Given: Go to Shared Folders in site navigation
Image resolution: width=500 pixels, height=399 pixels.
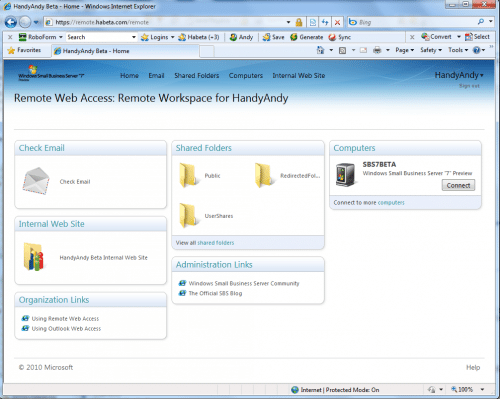Looking at the screenshot, I should pyautogui.click(x=197, y=76).
